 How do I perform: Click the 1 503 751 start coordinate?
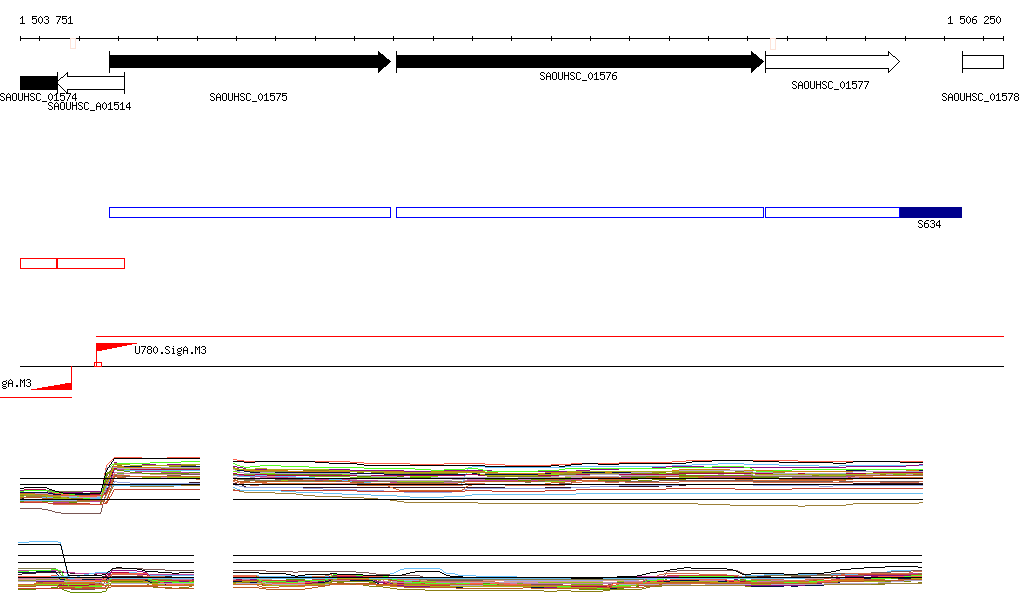[x=46, y=20]
